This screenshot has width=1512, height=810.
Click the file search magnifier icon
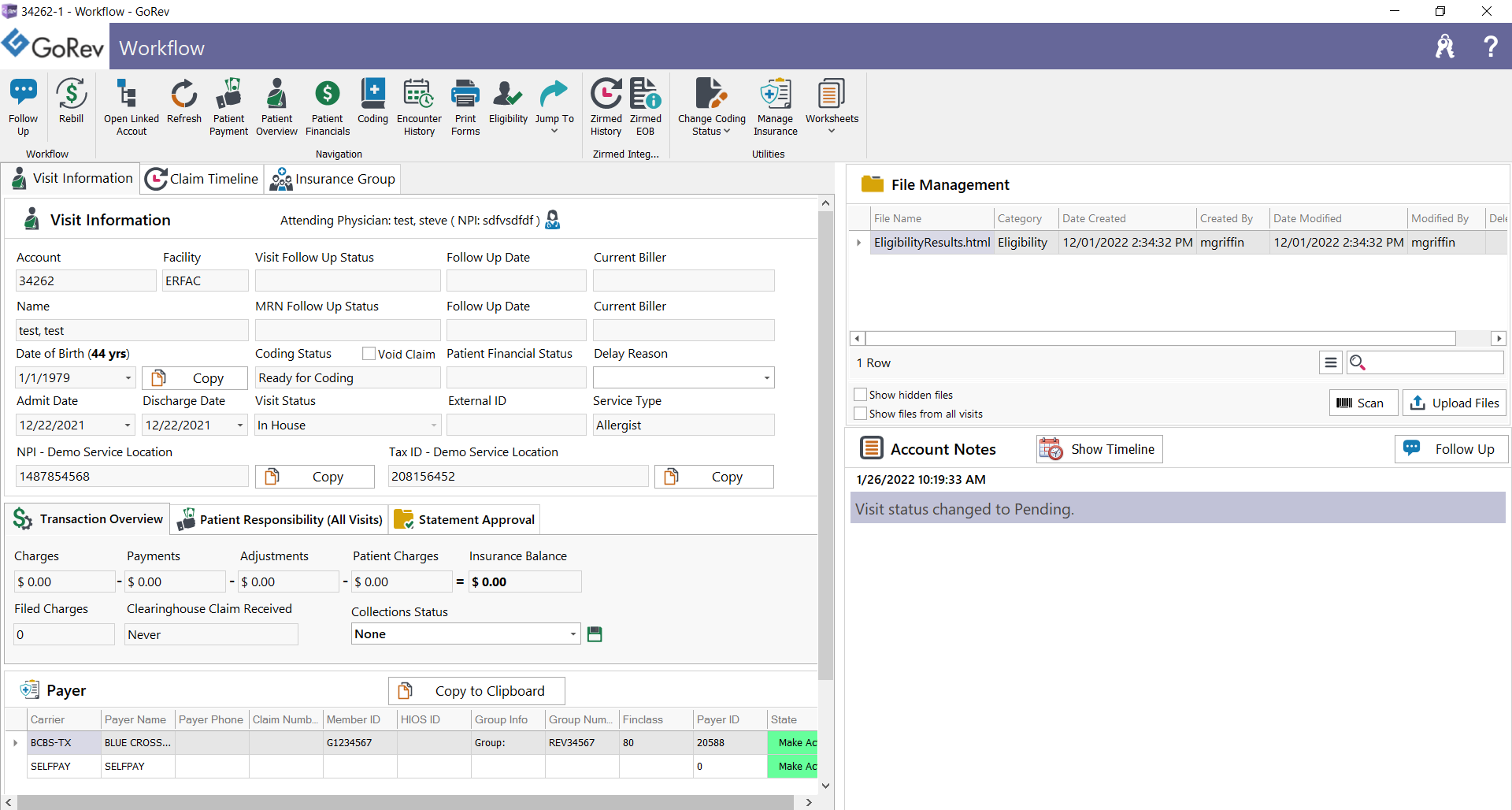pos(1358,362)
